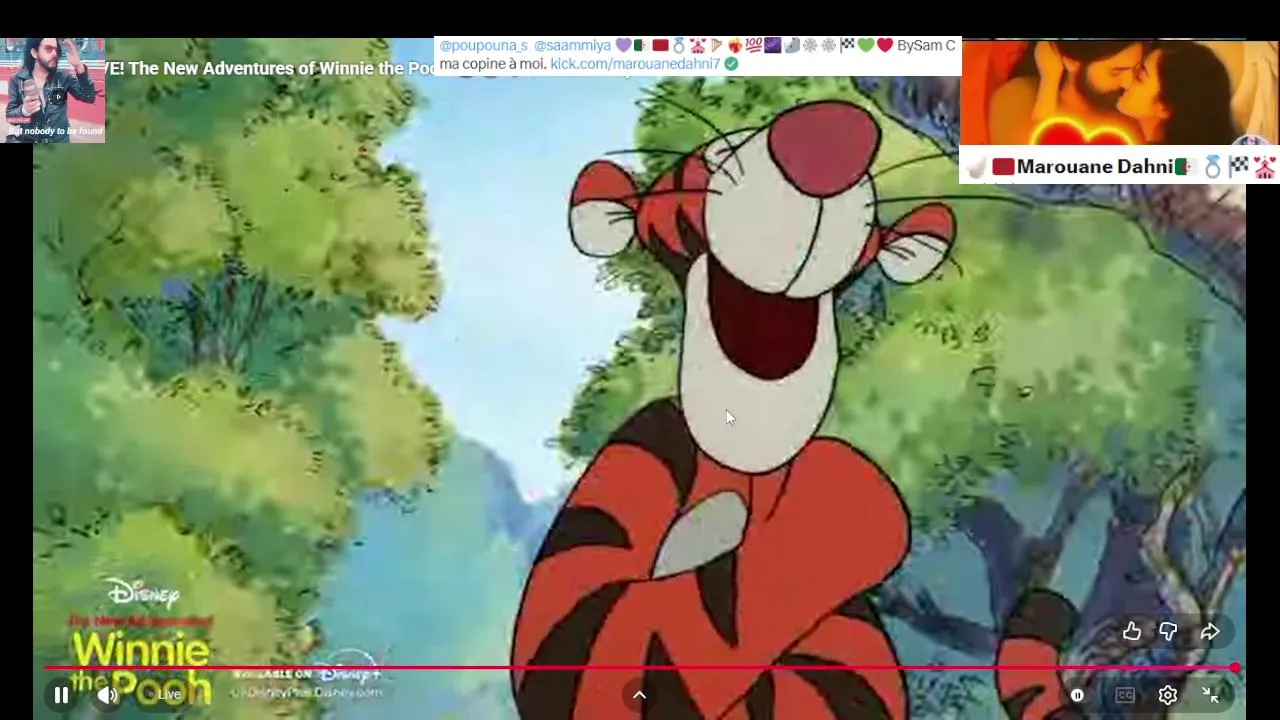Click the @saammiya mention

pyautogui.click(x=572, y=46)
